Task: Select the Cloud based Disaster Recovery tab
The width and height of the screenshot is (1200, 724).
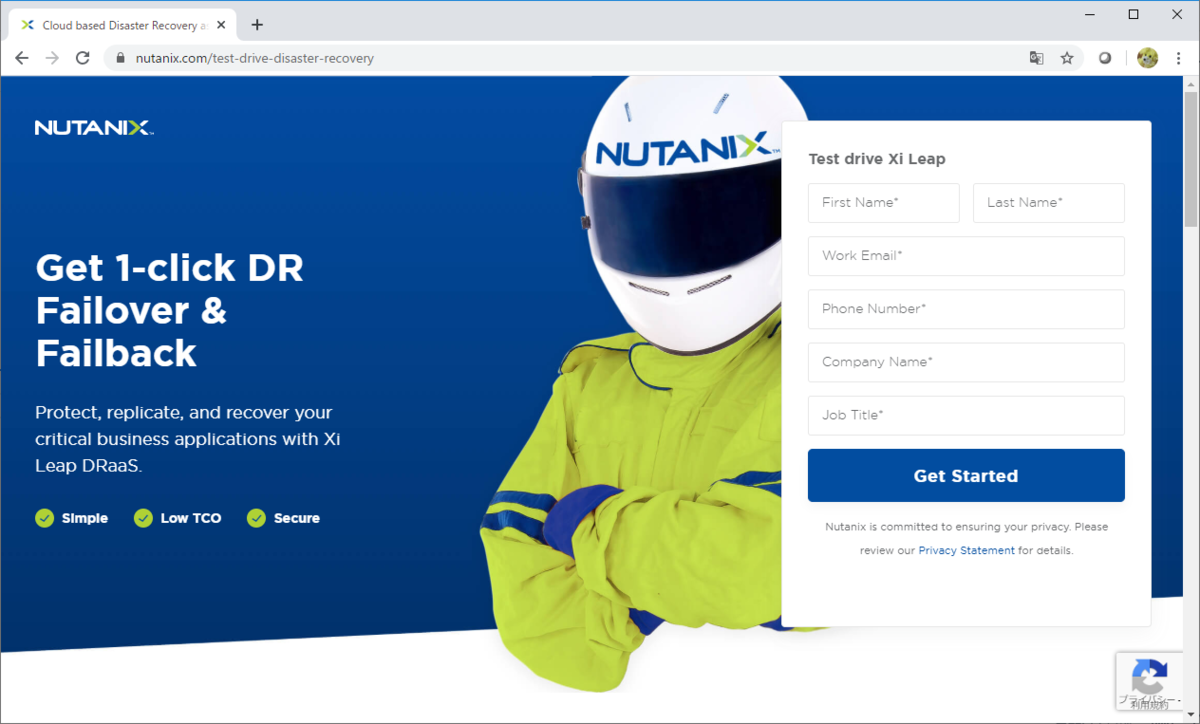Action: [x=124, y=25]
